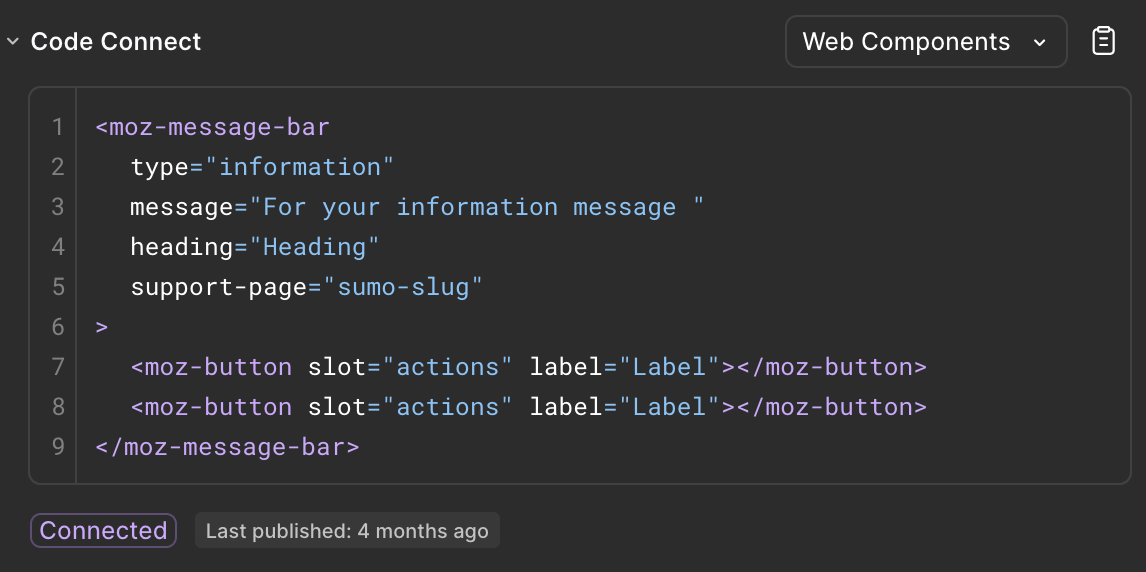Click line number 6 in gutter

(57, 327)
